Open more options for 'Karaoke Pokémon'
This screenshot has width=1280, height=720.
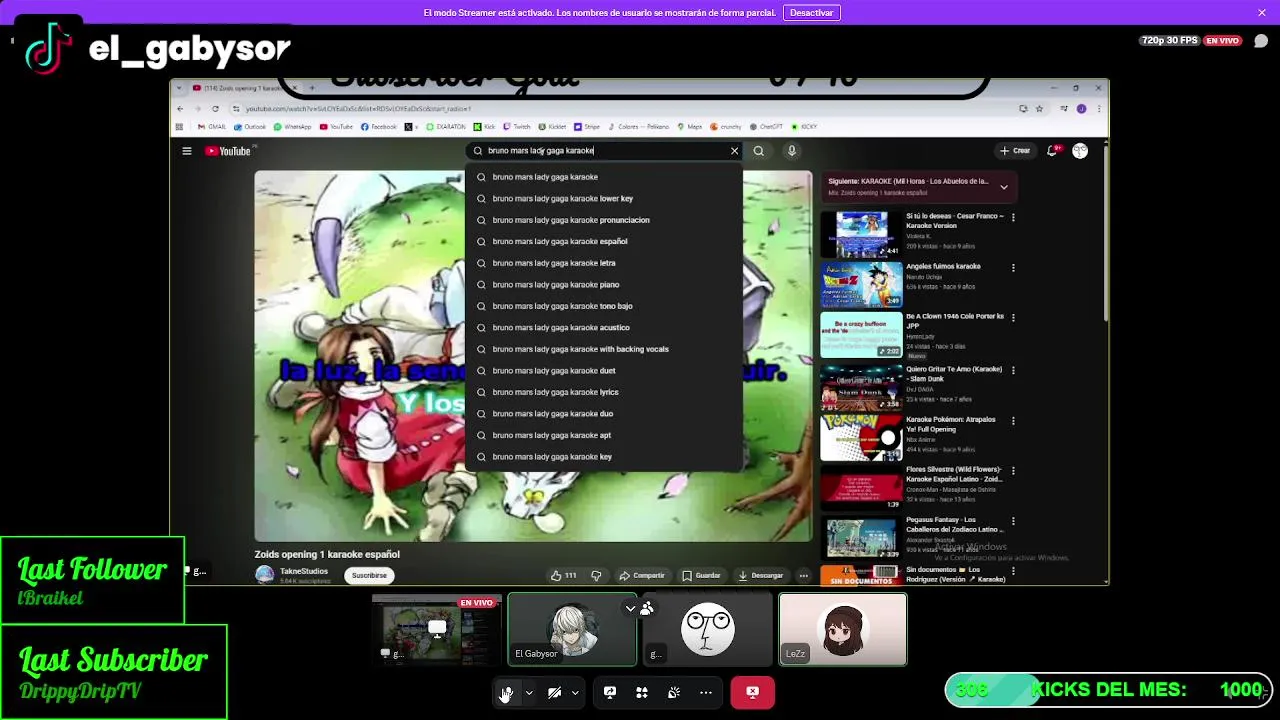tap(1013, 421)
